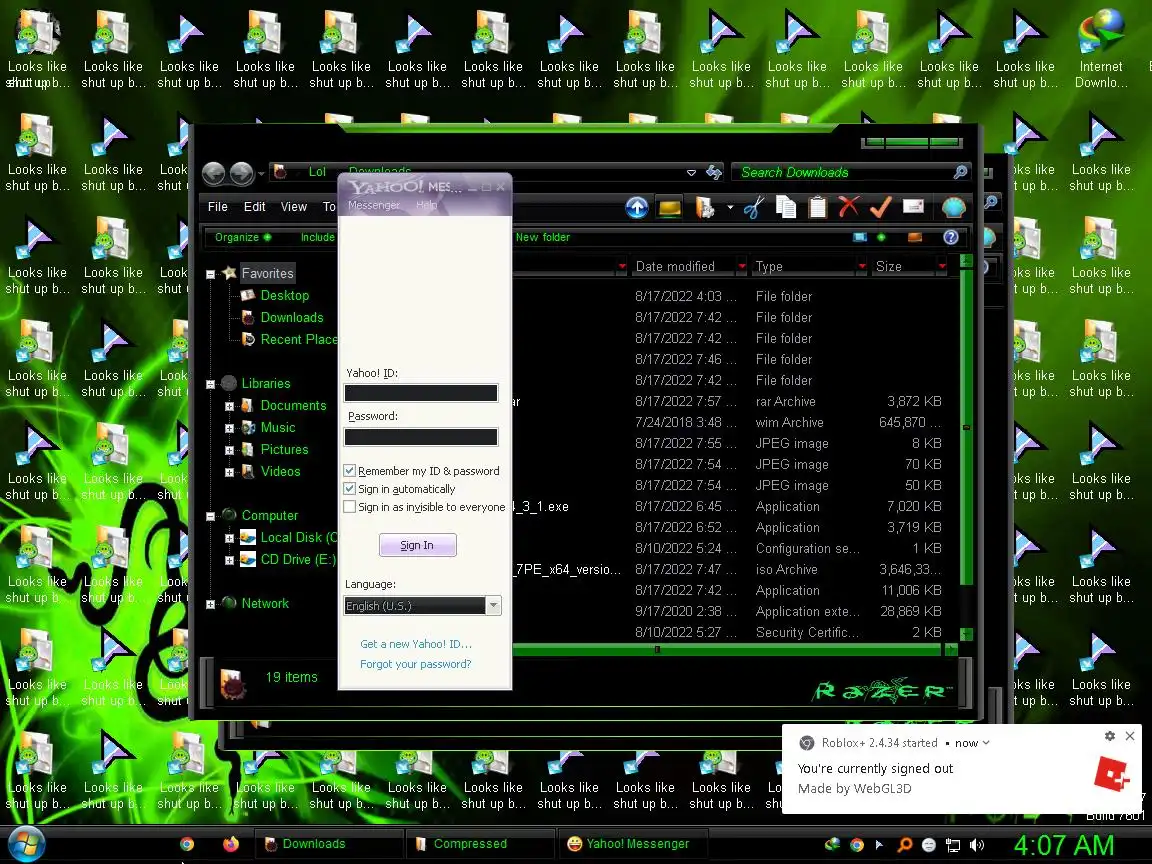This screenshot has width=1152, height=864.
Task: Click the orange checkmark Properties icon
Action: (x=880, y=207)
